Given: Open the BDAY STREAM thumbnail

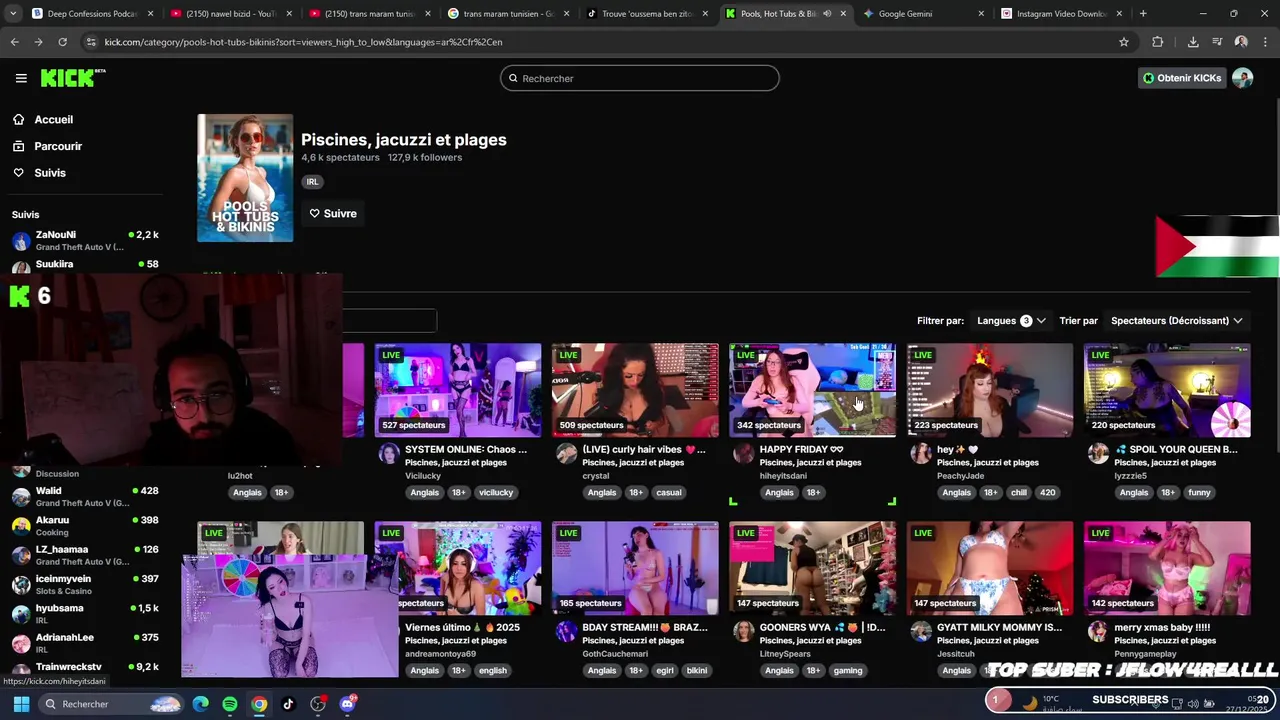Looking at the screenshot, I should [635, 568].
